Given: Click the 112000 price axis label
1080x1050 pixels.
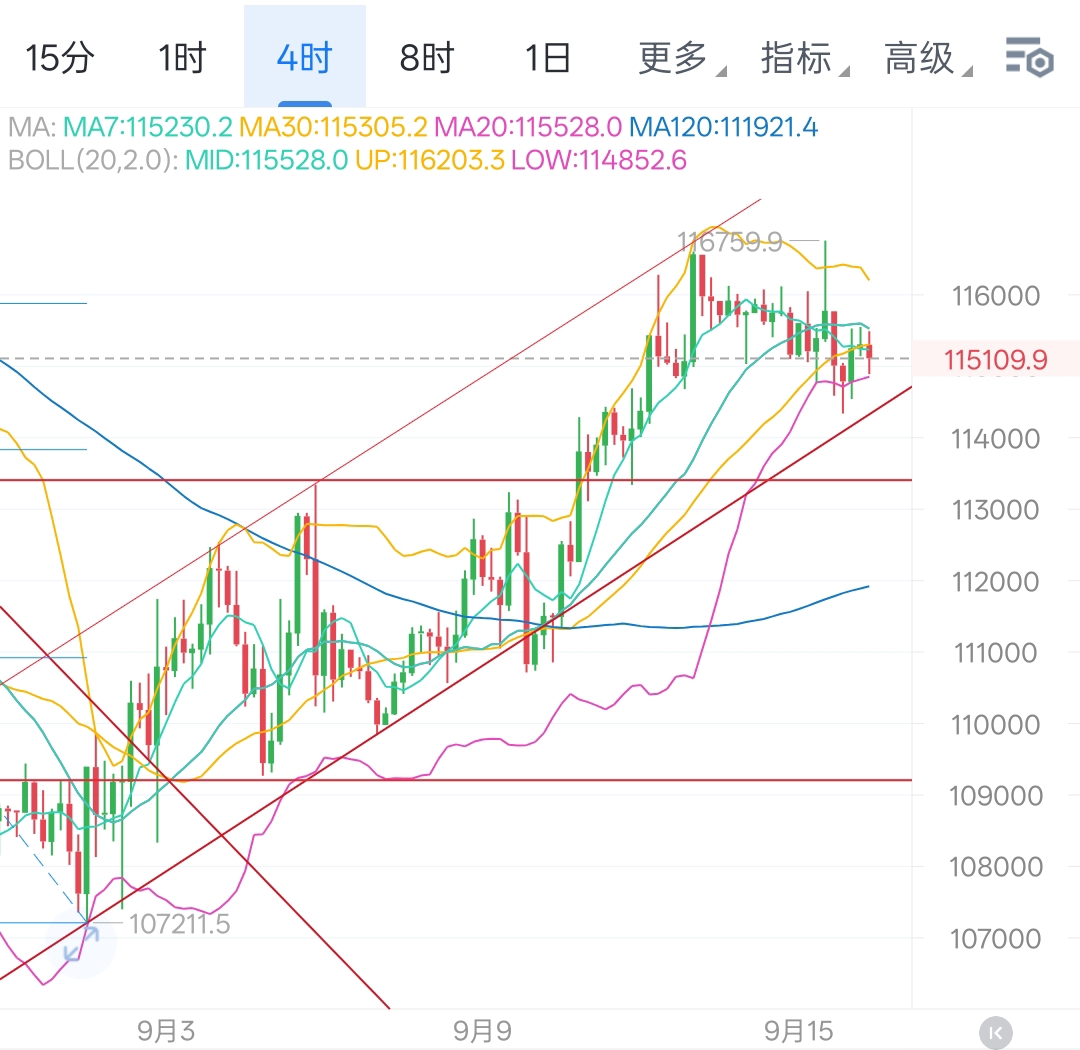Looking at the screenshot, I should coord(996,581).
